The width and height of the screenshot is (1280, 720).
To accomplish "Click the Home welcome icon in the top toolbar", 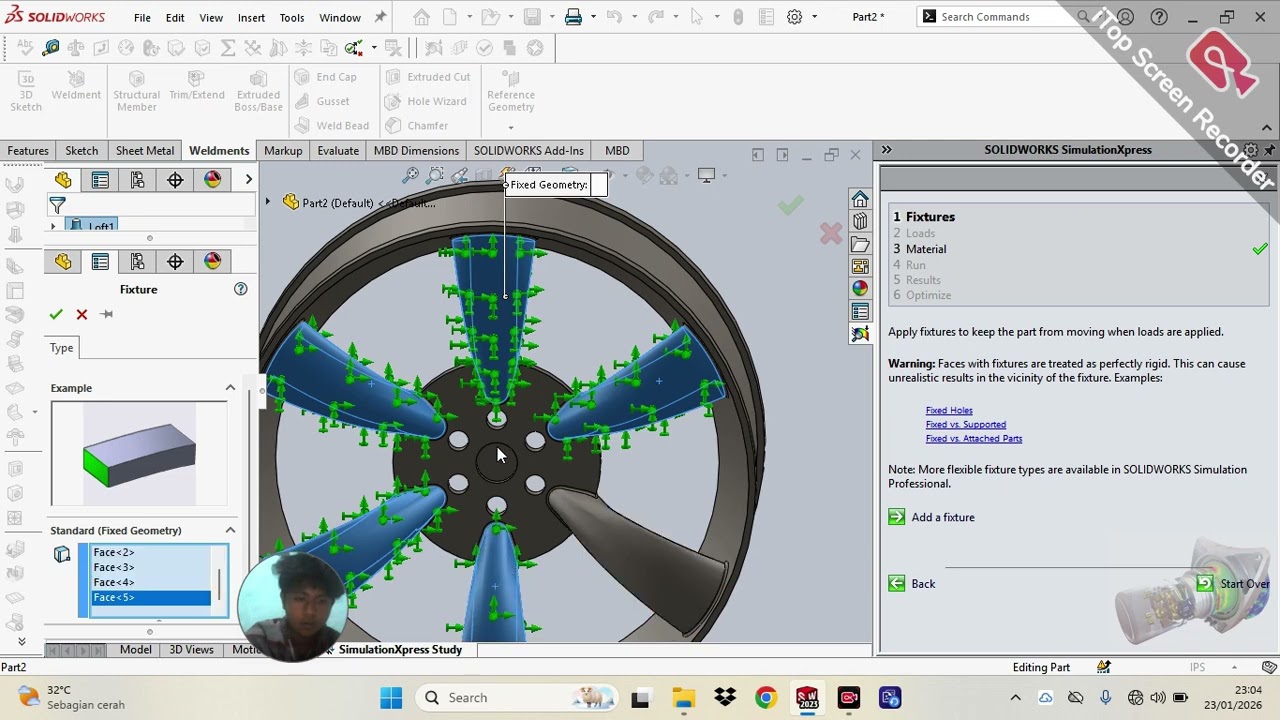I will click(422, 17).
